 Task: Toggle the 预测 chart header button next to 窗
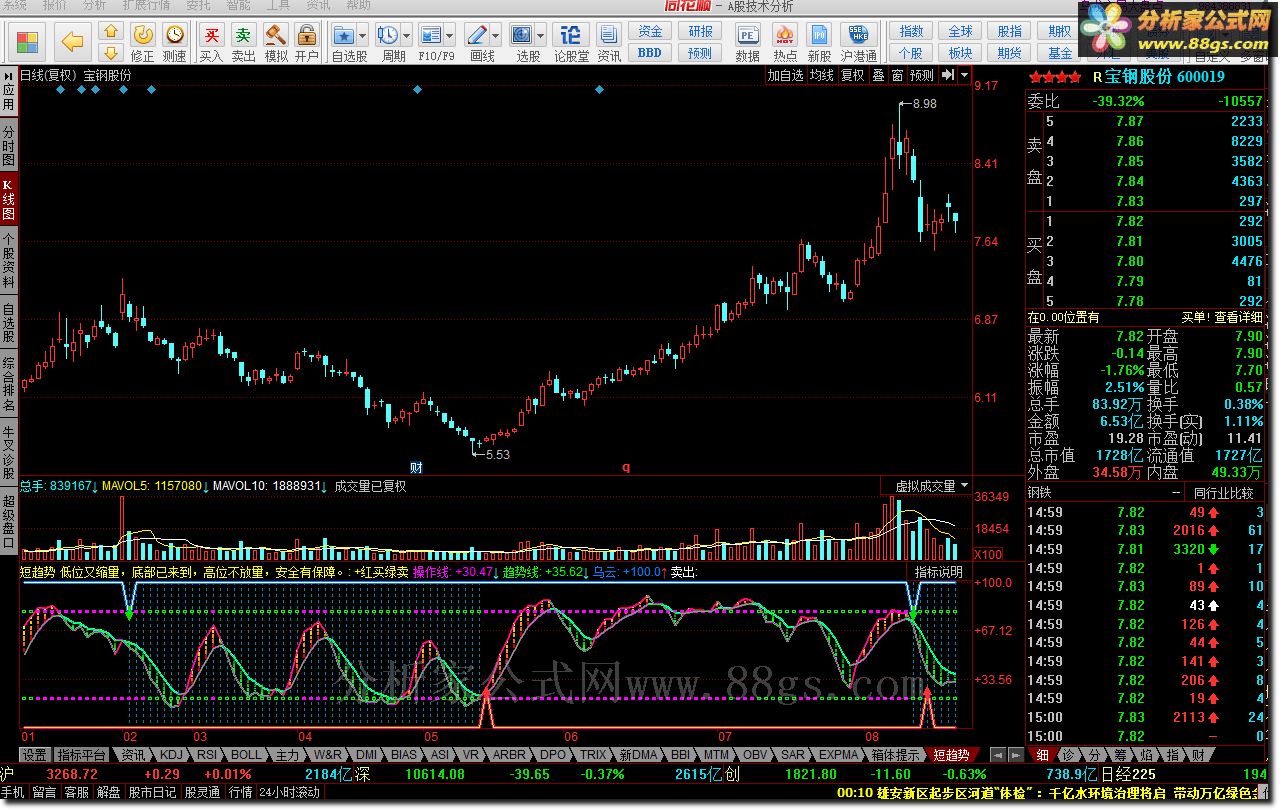[921, 75]
